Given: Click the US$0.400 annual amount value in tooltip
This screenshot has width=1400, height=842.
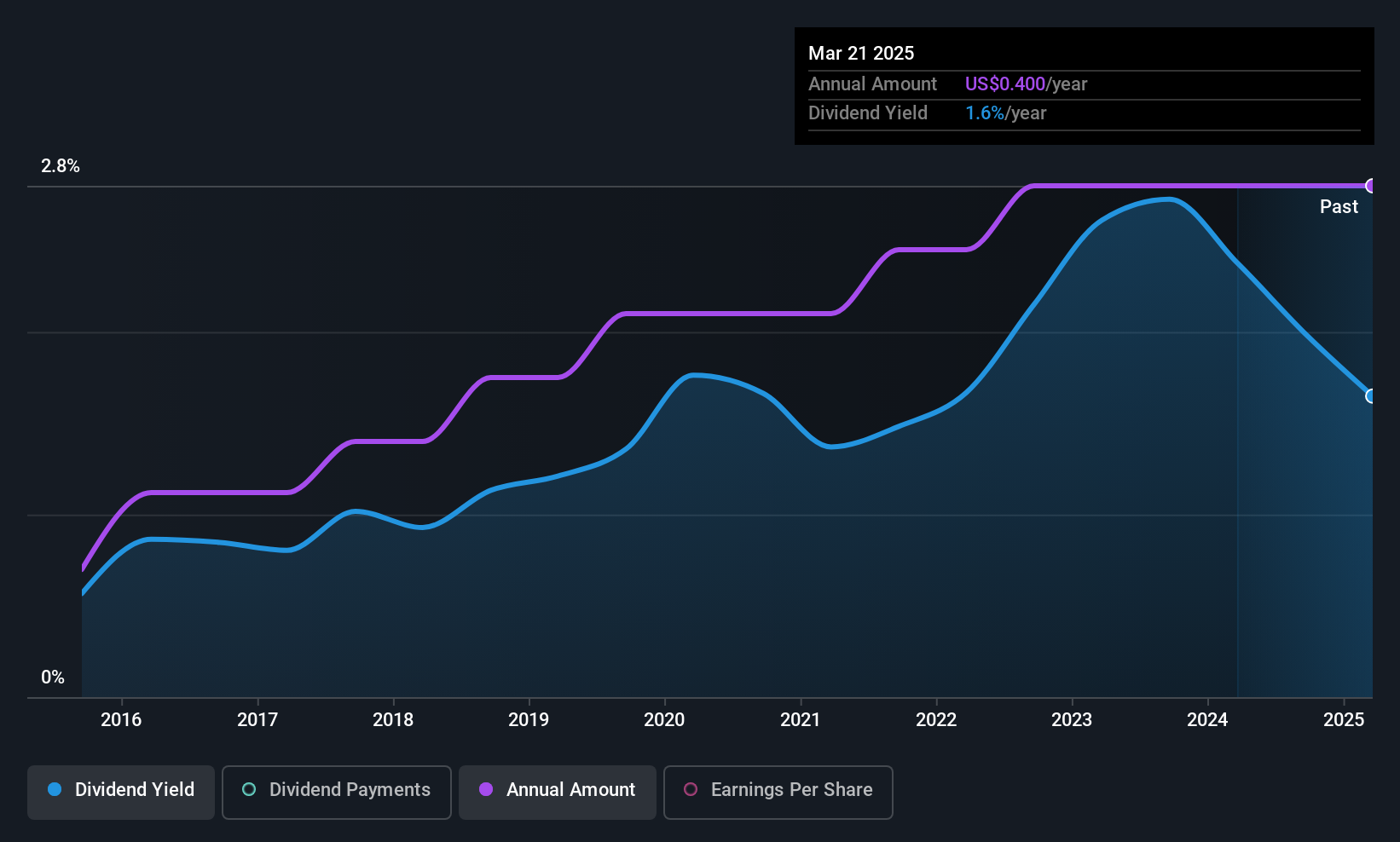Looking at the screenshot, I should point(1005,84).
